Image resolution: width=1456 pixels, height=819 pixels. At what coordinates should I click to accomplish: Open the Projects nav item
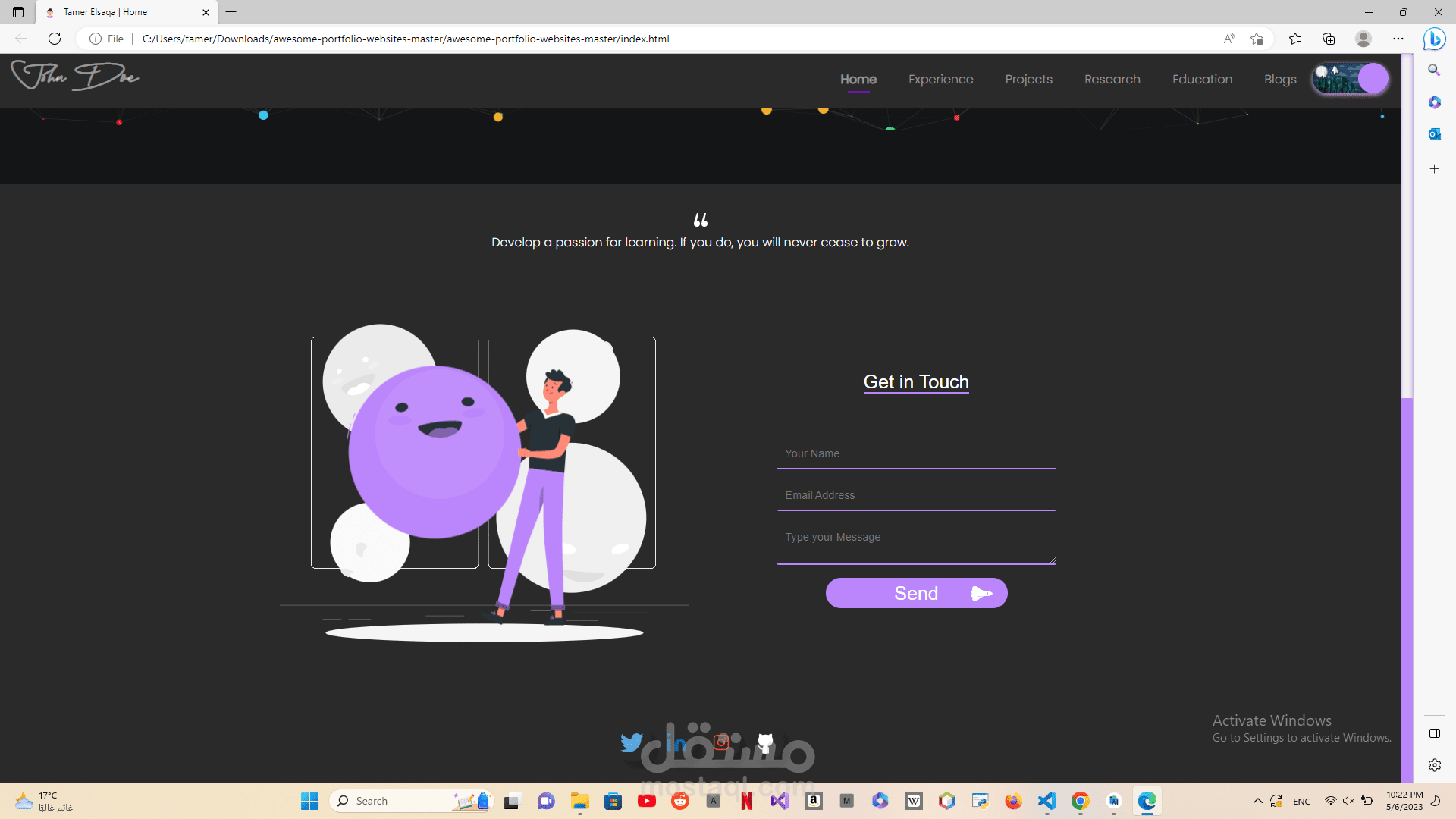click(x=1028, y=79)
